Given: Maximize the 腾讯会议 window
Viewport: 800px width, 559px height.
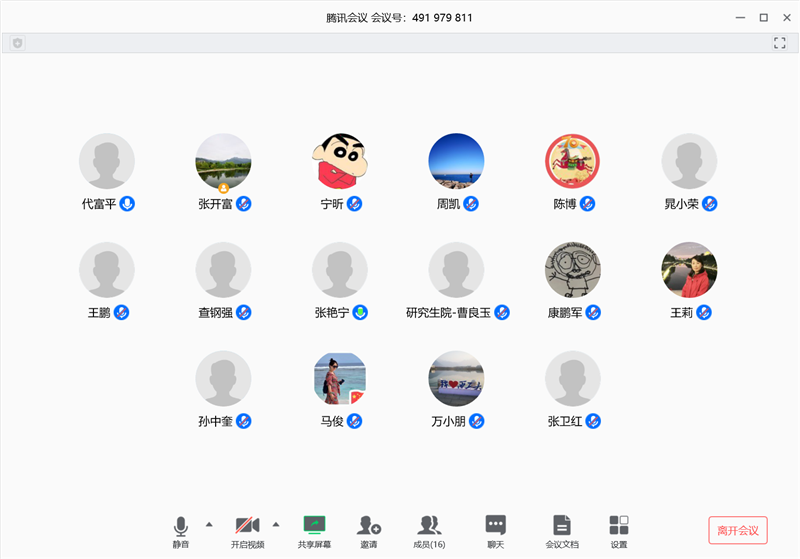Looking at the screenshot, I should click(764, 18).
